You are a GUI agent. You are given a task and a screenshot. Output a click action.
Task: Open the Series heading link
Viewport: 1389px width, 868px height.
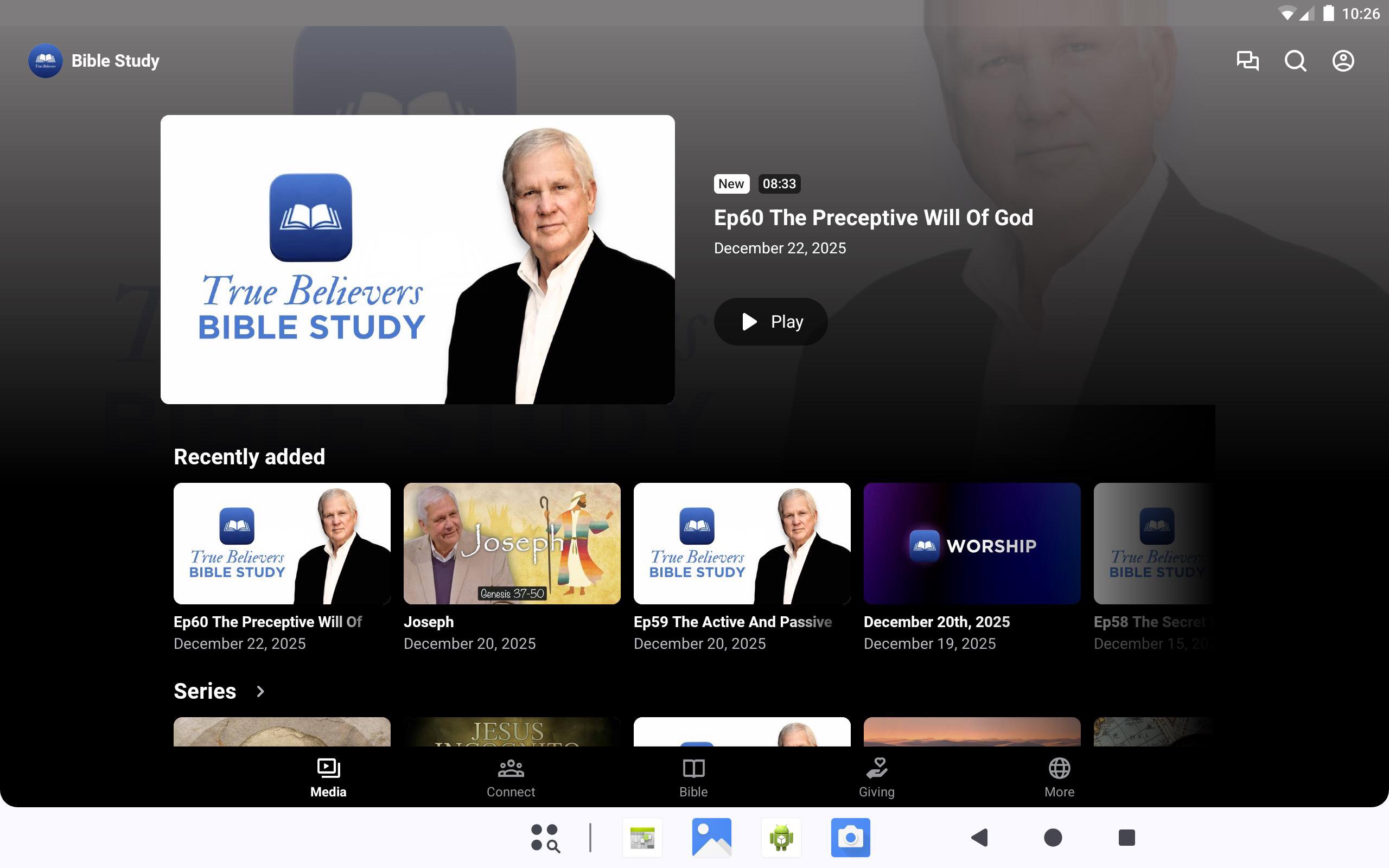click(205, 691)
